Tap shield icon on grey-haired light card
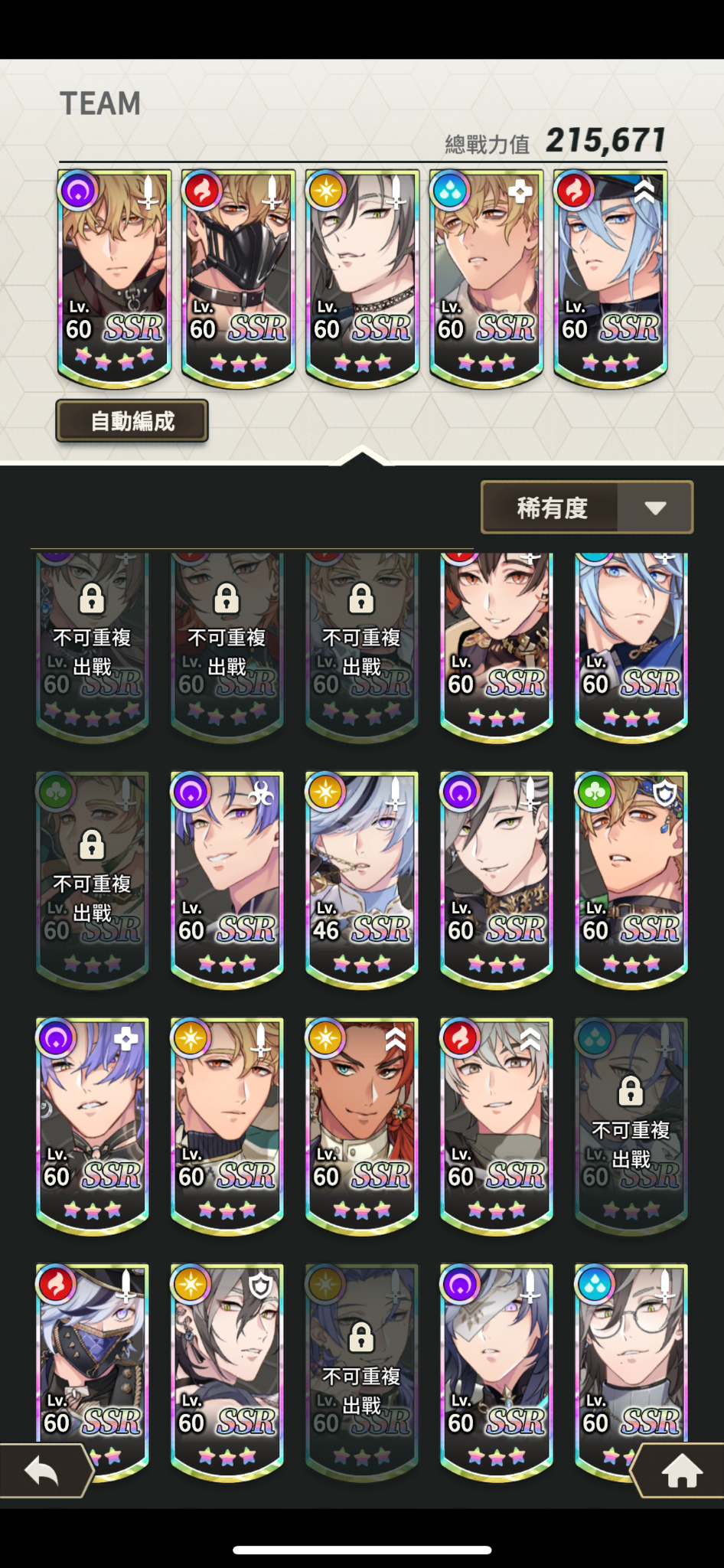 tap(261, 1285)
